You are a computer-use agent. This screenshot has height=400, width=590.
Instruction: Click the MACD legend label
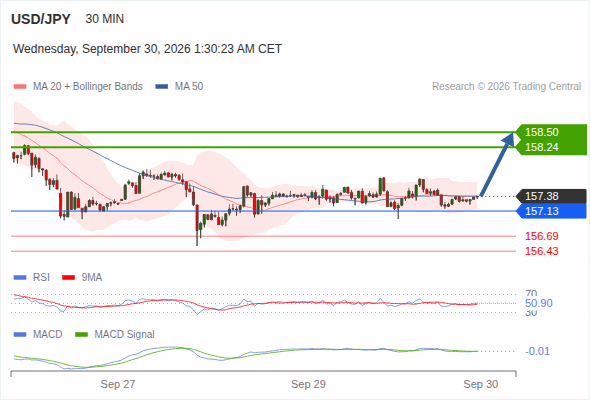(x=47, y=334)
